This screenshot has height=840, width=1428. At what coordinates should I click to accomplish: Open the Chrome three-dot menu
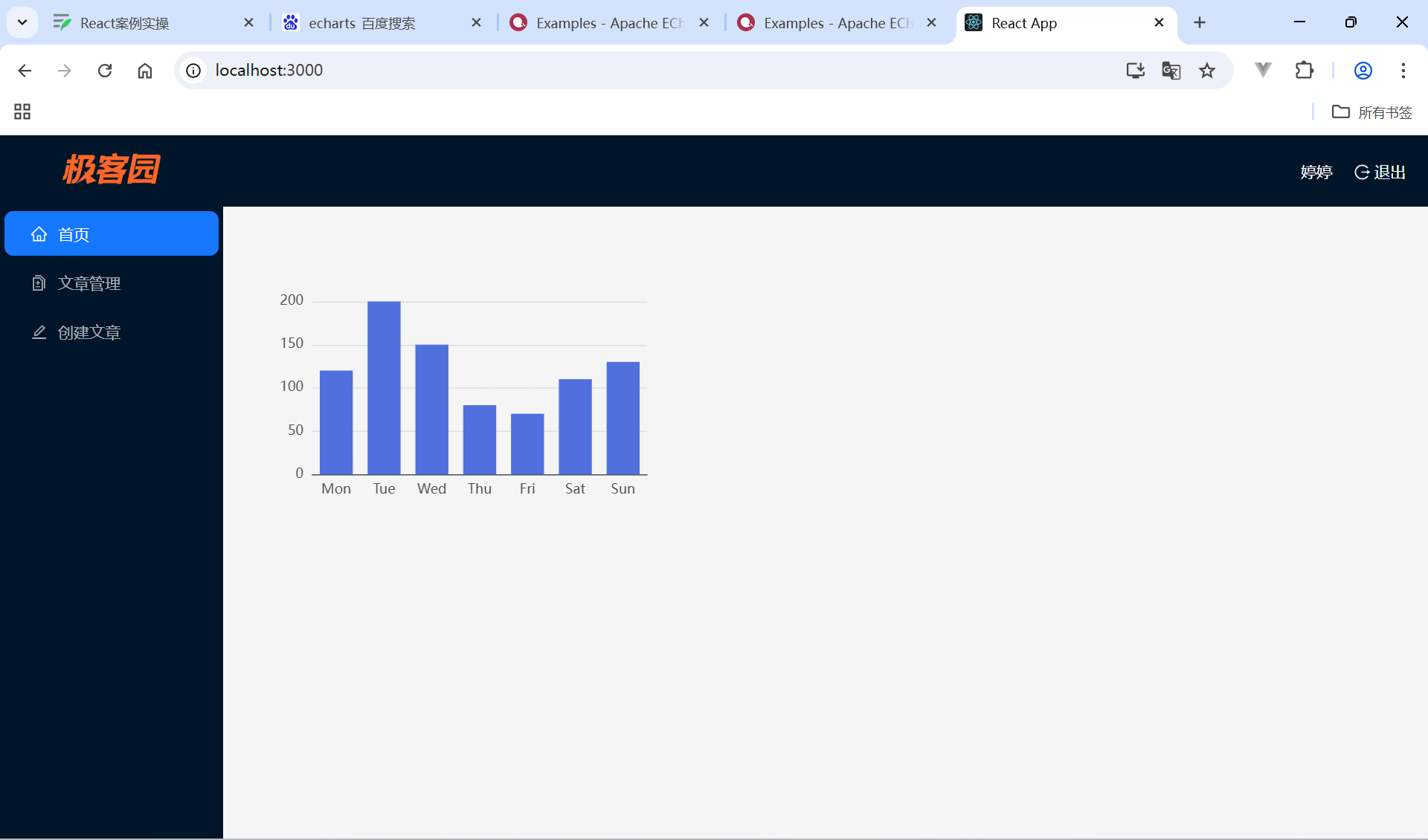tap(1403, 71)
